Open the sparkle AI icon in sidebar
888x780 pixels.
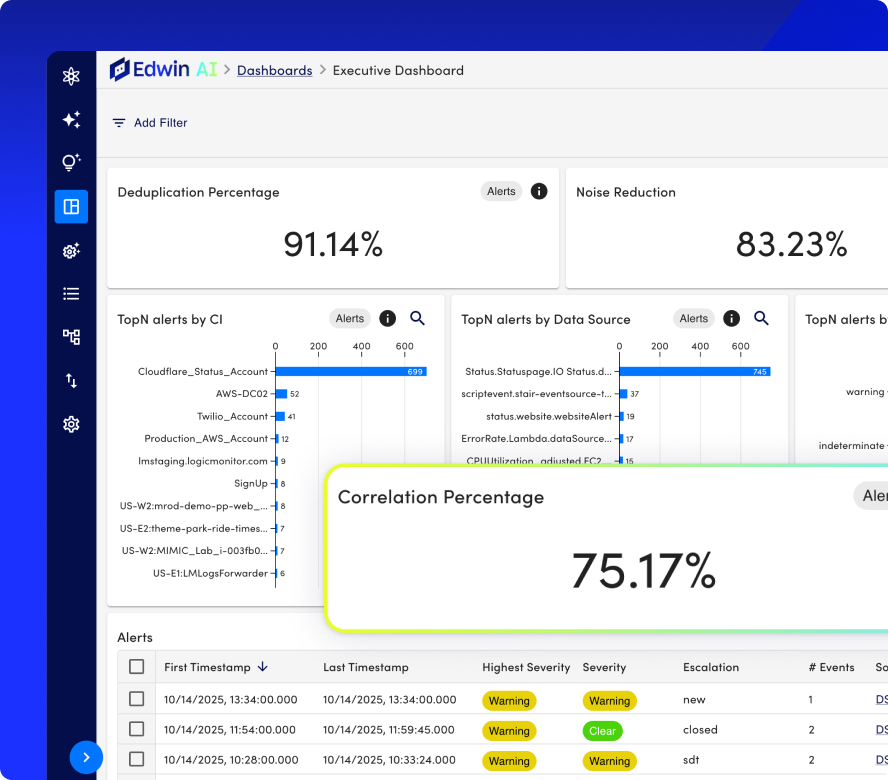[71, 120]
